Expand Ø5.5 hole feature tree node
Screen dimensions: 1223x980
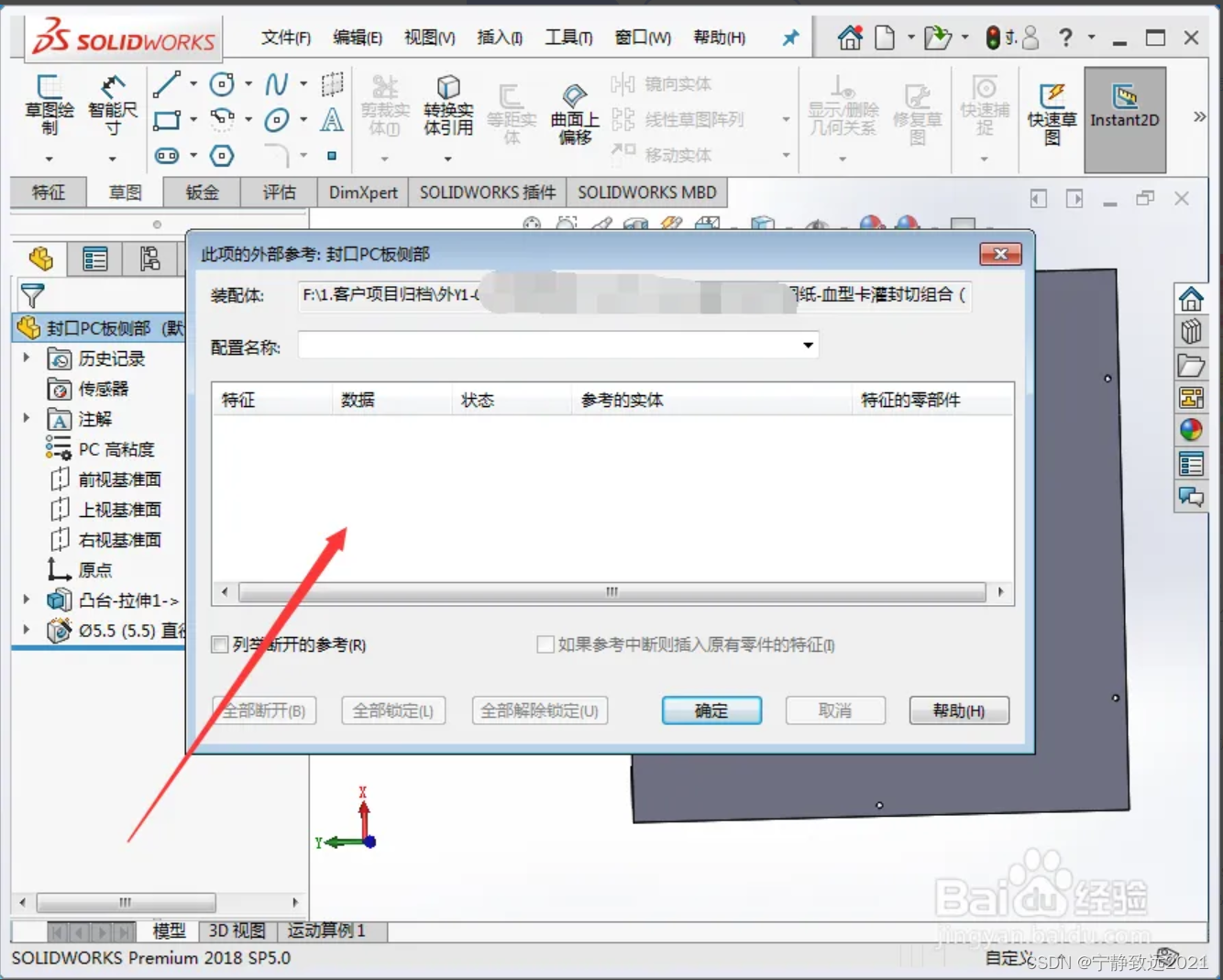[27, 630]
